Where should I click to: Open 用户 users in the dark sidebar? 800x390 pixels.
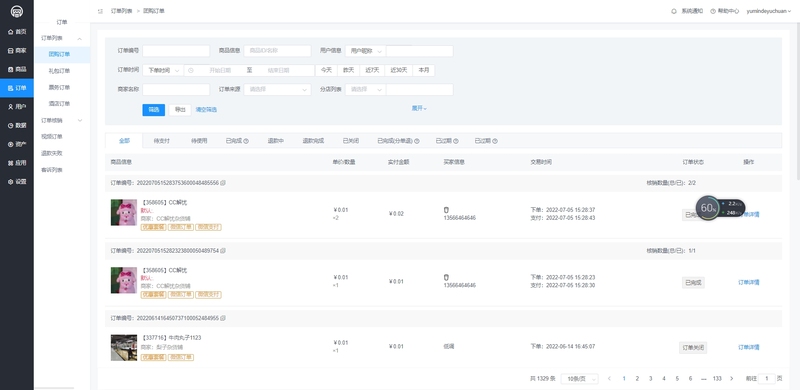(17, 107)
